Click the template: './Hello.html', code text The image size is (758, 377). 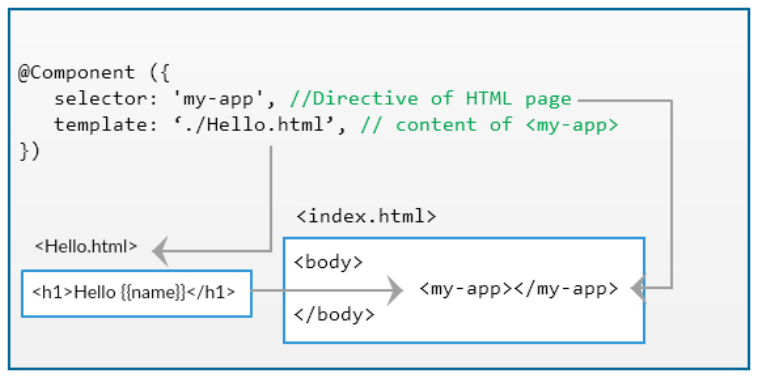click(x=200, y=125)
